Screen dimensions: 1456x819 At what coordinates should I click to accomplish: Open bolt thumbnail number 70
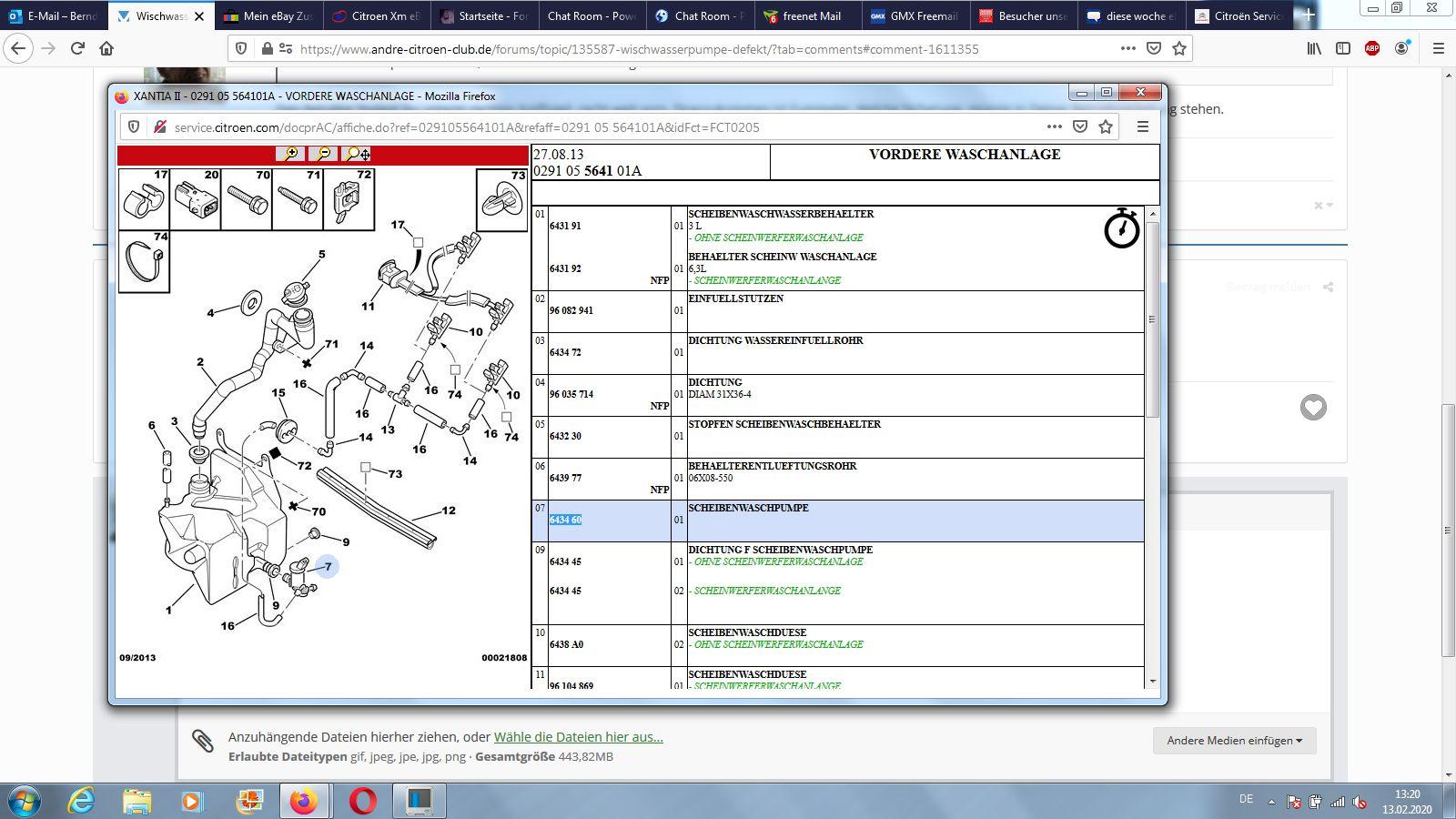pos(247,198)
